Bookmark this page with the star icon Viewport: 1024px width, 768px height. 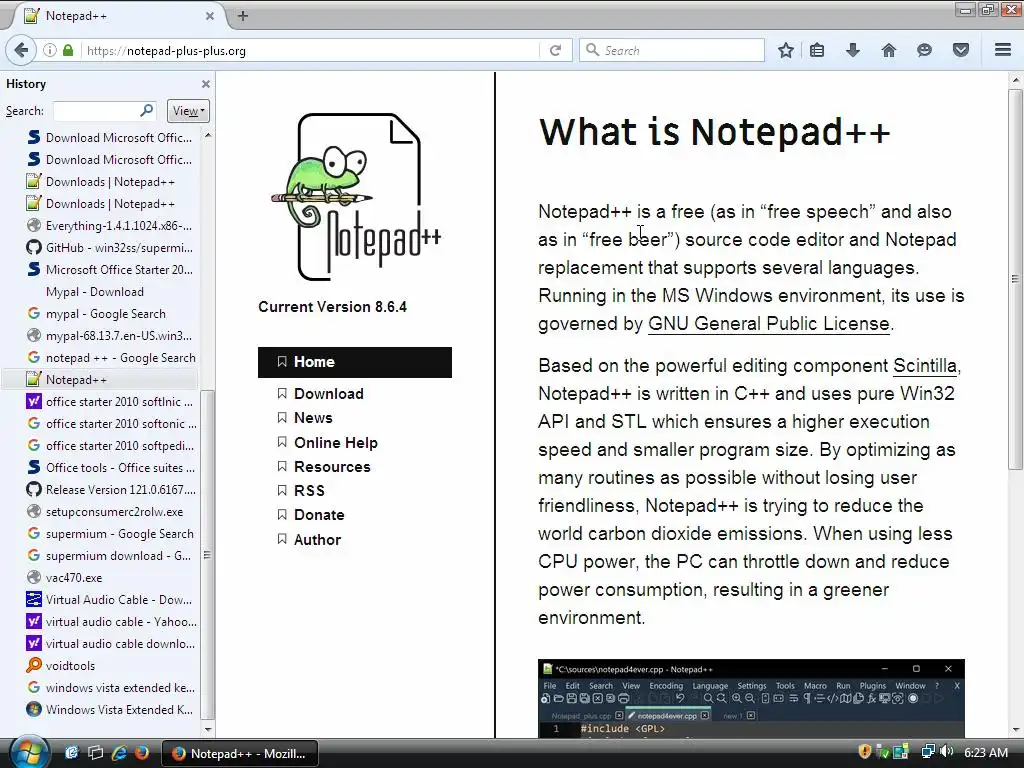[x=786, y=50]
